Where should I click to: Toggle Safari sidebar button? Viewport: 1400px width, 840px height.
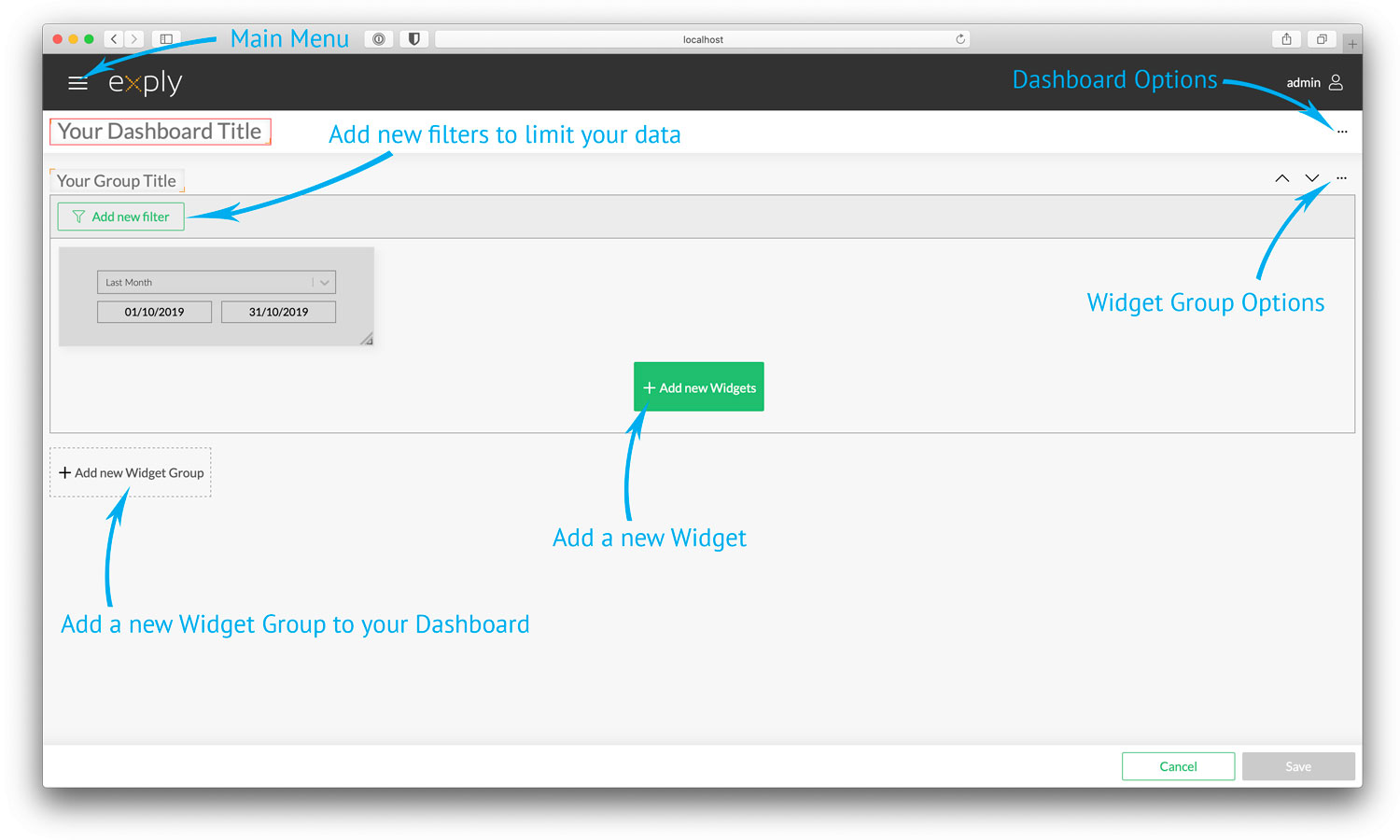click(166, 39)
